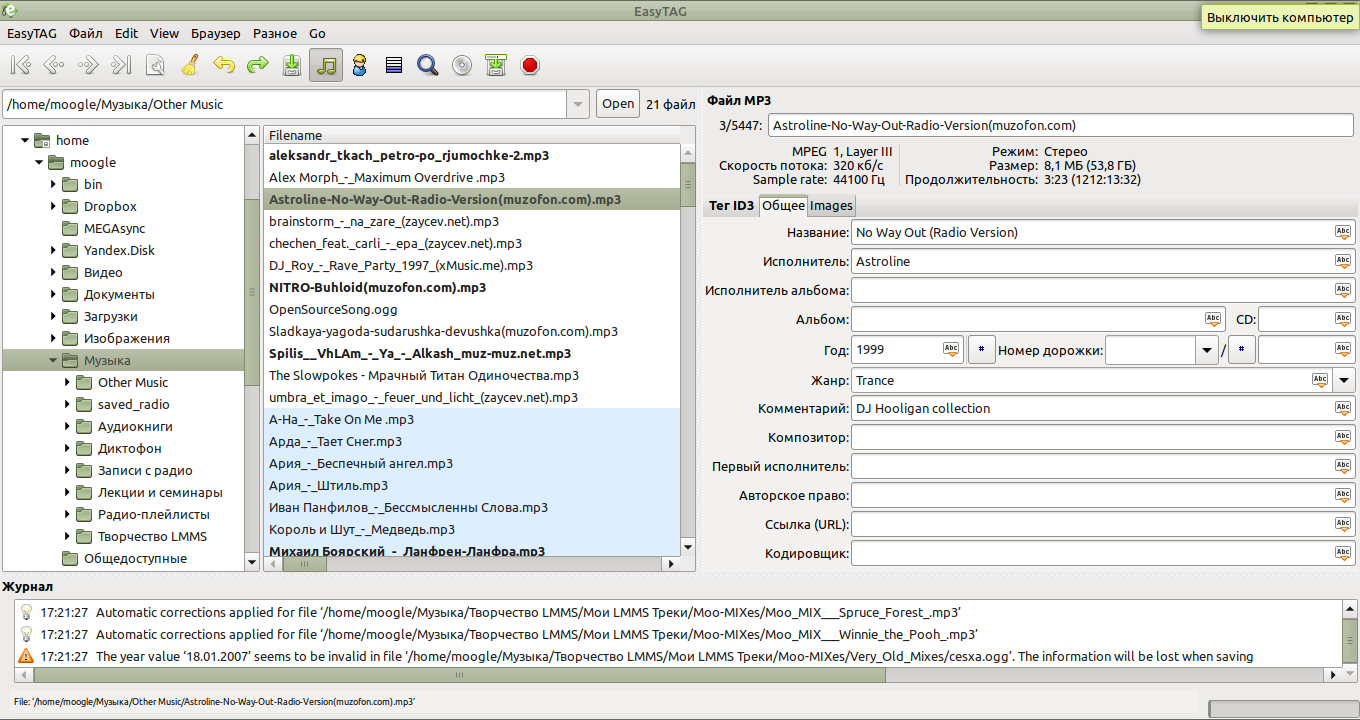Open the Жанр genre dropdown arrow
This screenshot has height=720, width=1360.
point(1344,380)
